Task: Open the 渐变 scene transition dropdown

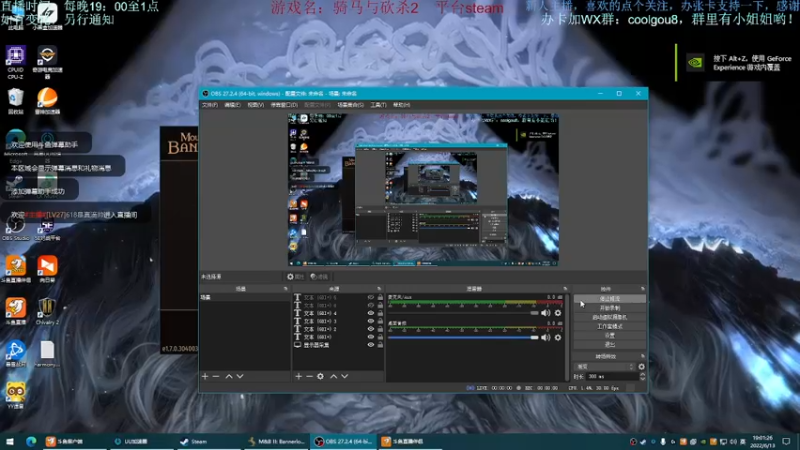Action: (605, 367)
